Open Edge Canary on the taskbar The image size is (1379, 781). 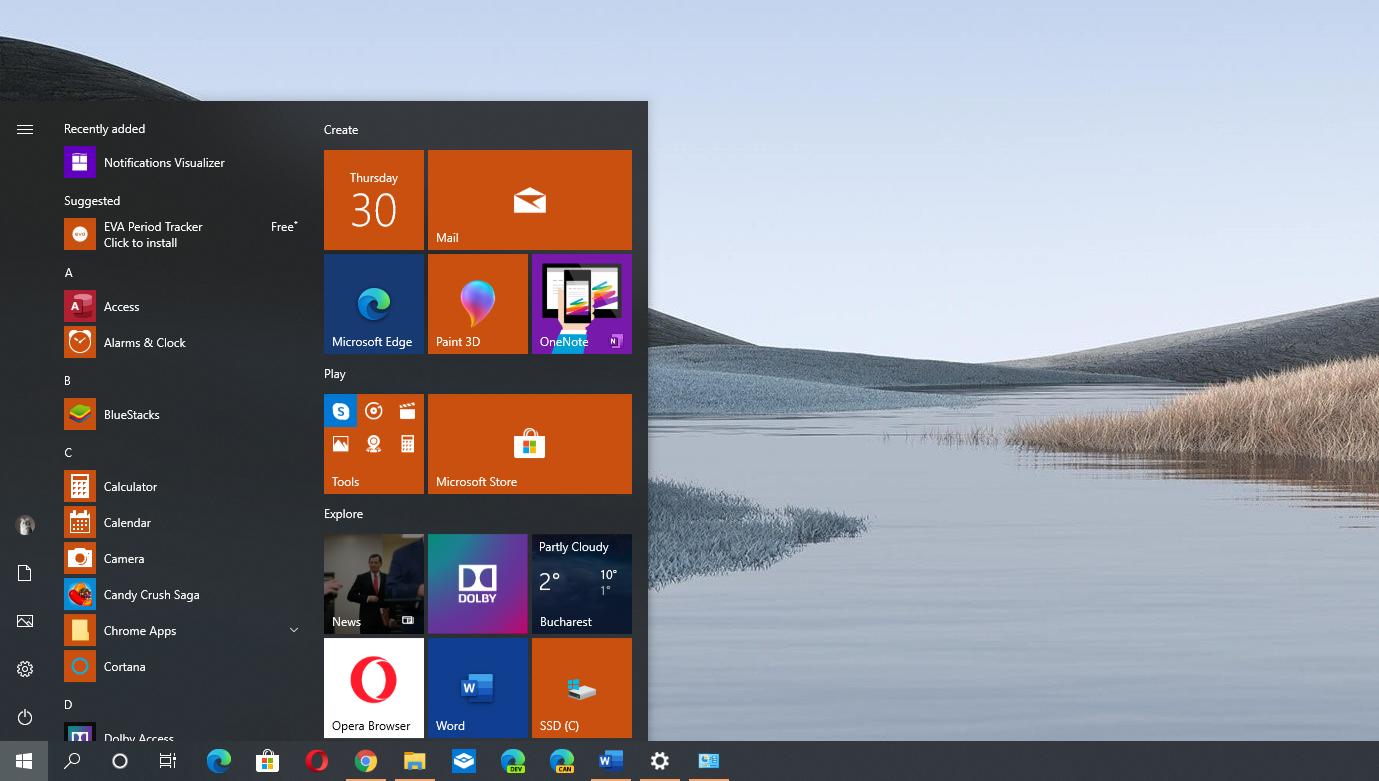tap(562, 761)
